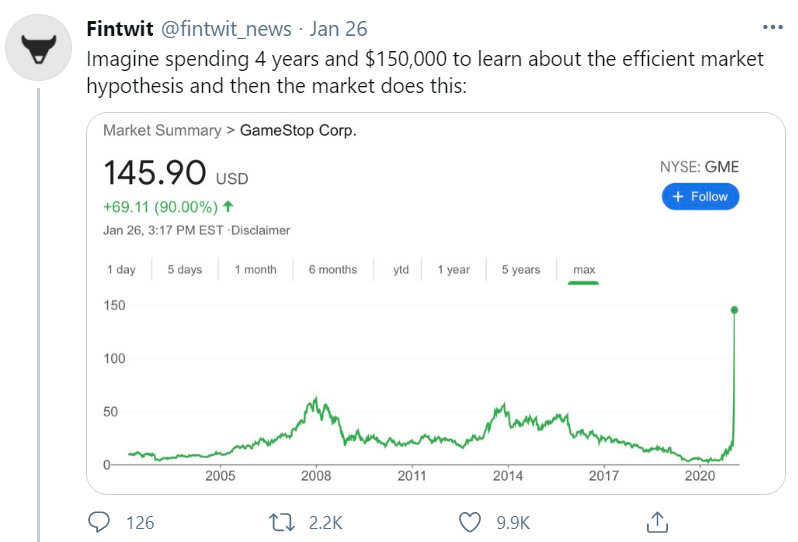Click the green price endpoint dot on chart
The image size is (798, 542).
coord(734,310)
